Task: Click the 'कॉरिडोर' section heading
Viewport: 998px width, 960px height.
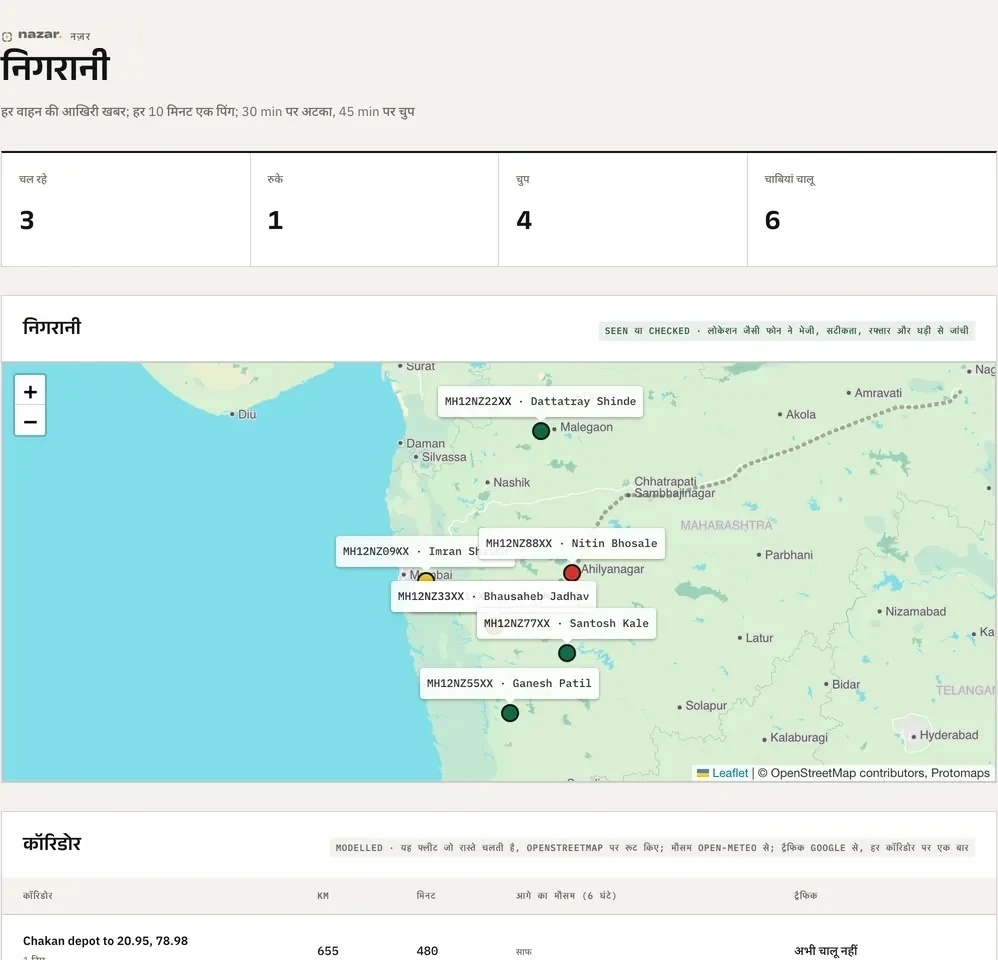Action: point(52,844)
